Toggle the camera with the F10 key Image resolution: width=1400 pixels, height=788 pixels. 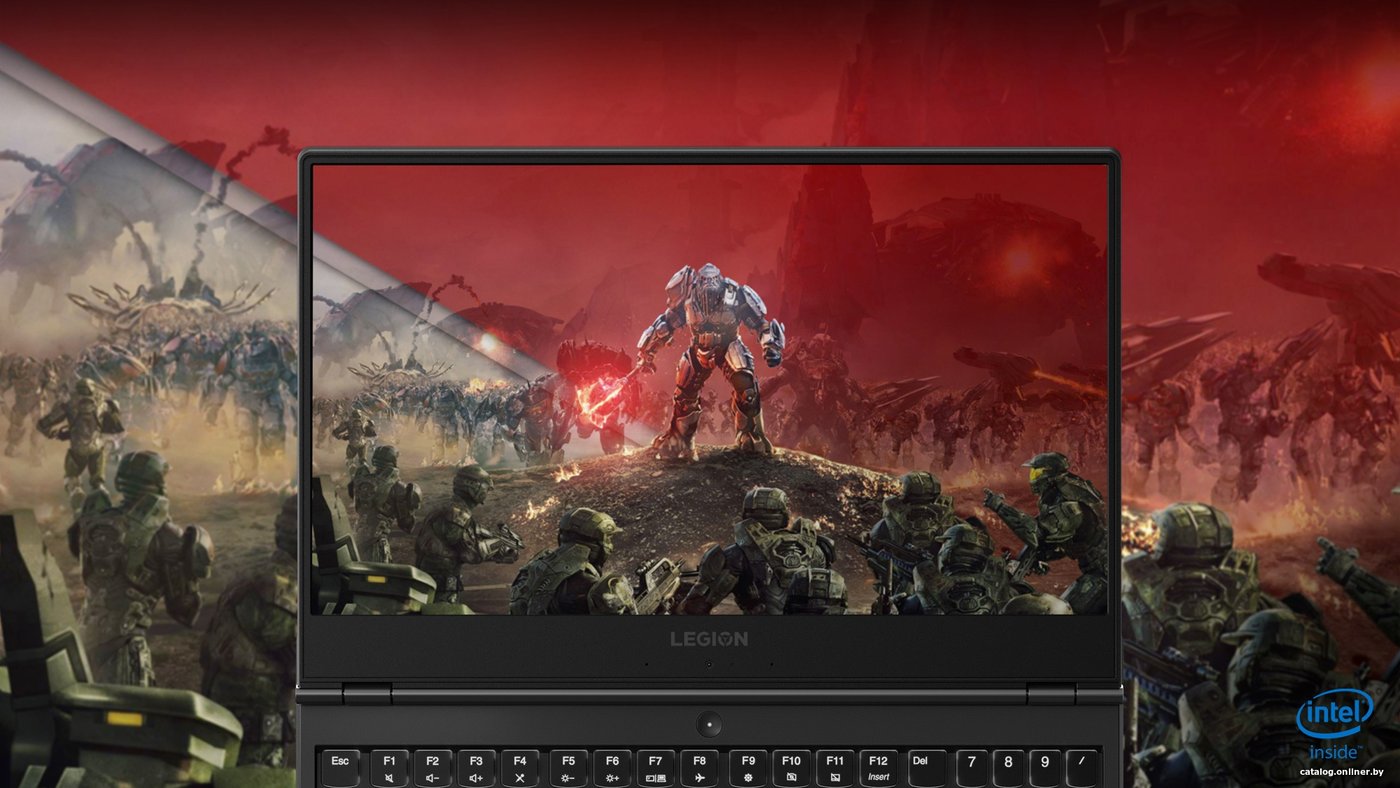(x=791, y=768)
